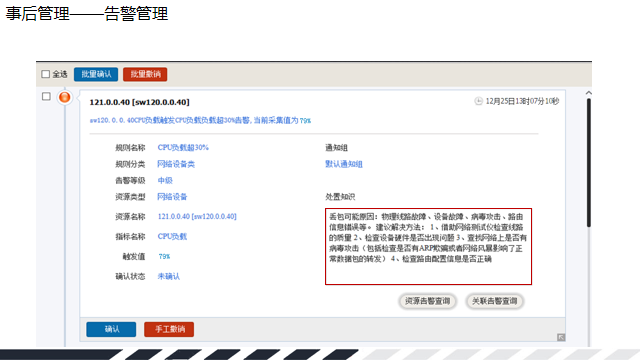Click the blue CPU负载 alarm description line

pyautogui.click(x=200, y=120)
